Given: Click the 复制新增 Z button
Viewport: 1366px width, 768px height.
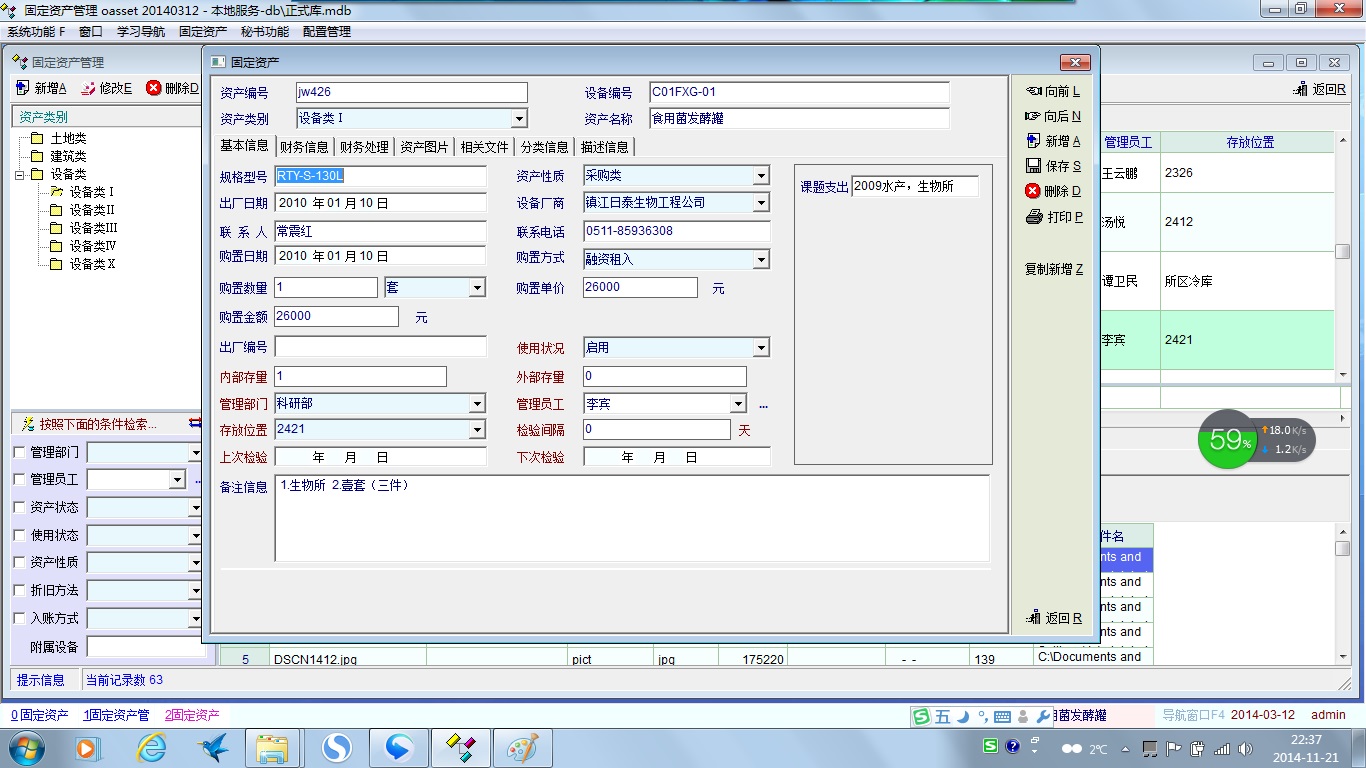Looking at the screenshot, I should pyautogui.click(x=1053, y=269).
